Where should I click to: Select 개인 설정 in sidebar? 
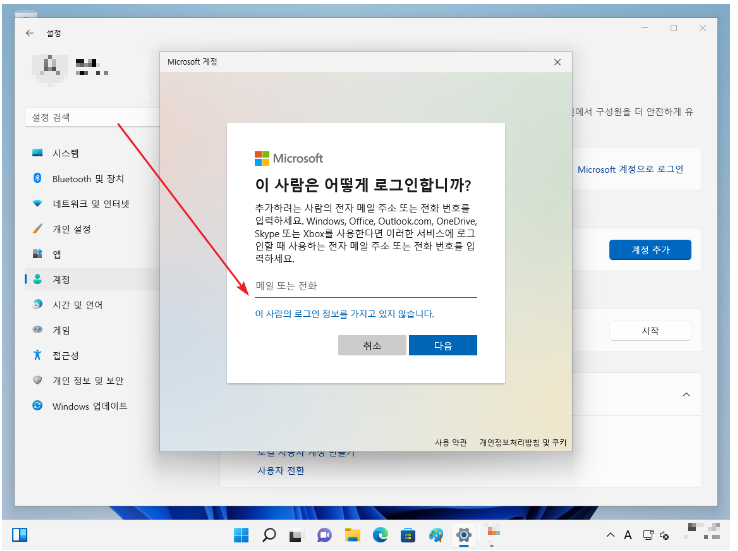pos(92,229)
